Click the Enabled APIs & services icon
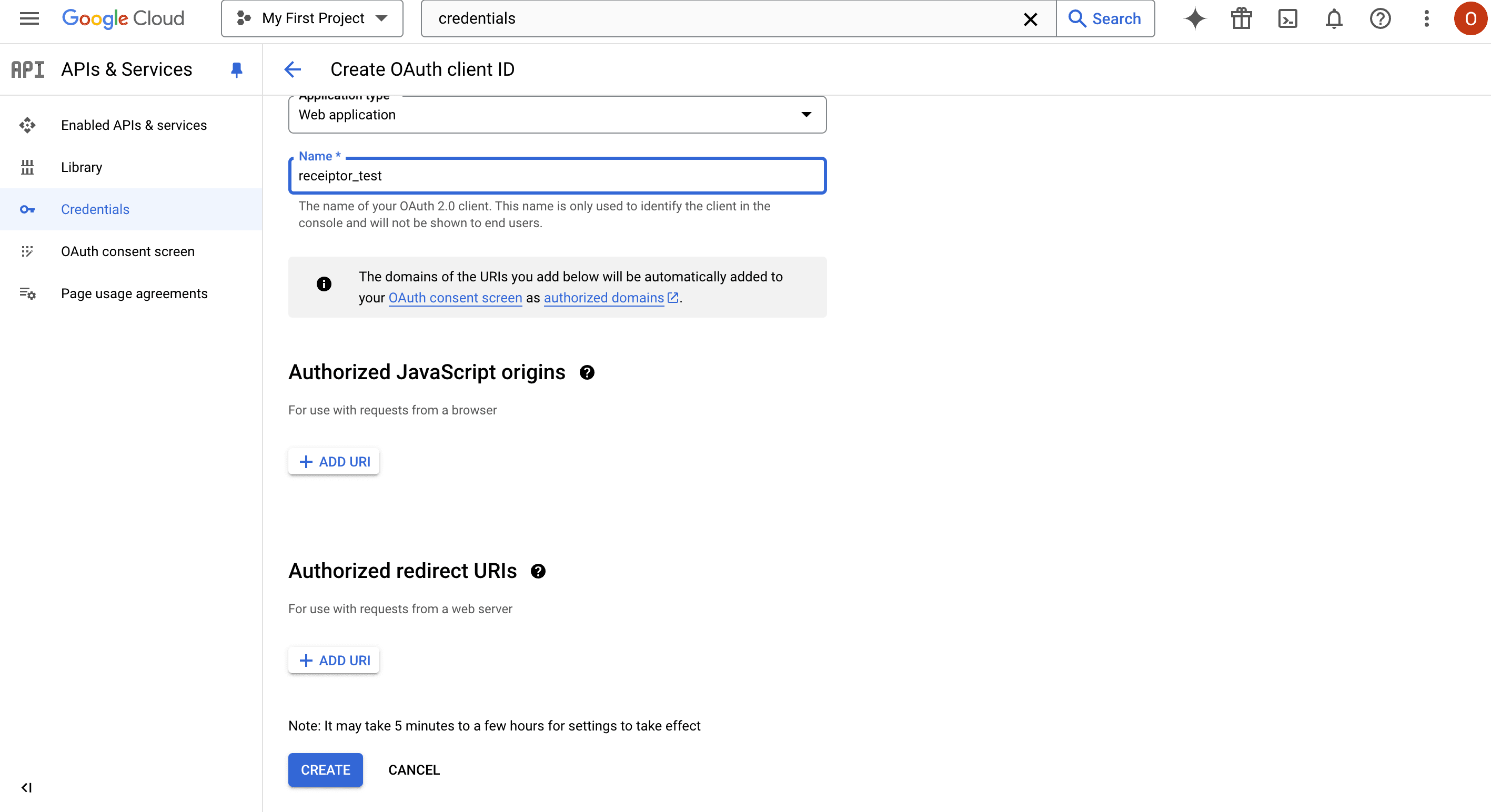The image size is (1491, 812). [27, 125]
